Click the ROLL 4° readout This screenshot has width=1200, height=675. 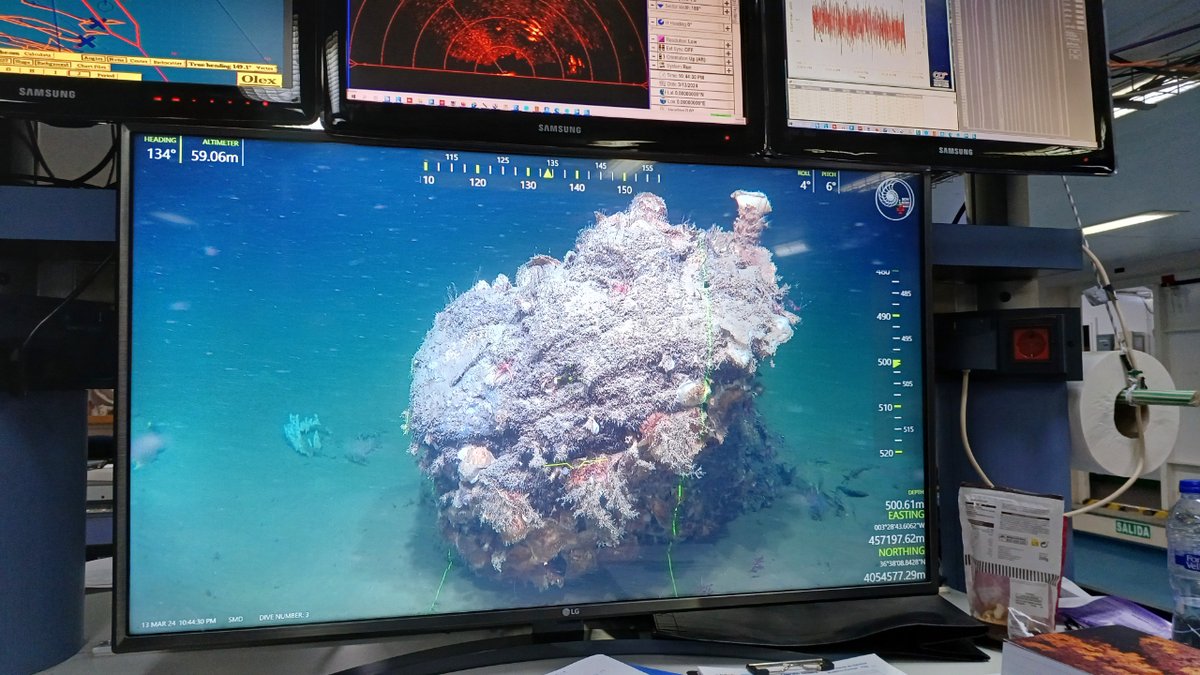[805, 181]
